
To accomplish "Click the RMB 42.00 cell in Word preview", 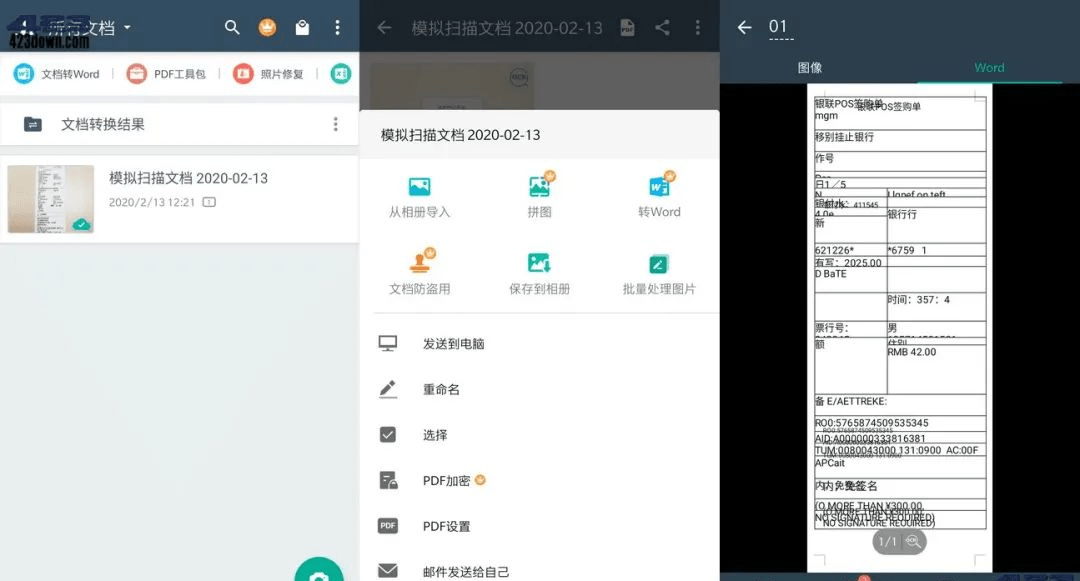I will click(x=937, y=369).
